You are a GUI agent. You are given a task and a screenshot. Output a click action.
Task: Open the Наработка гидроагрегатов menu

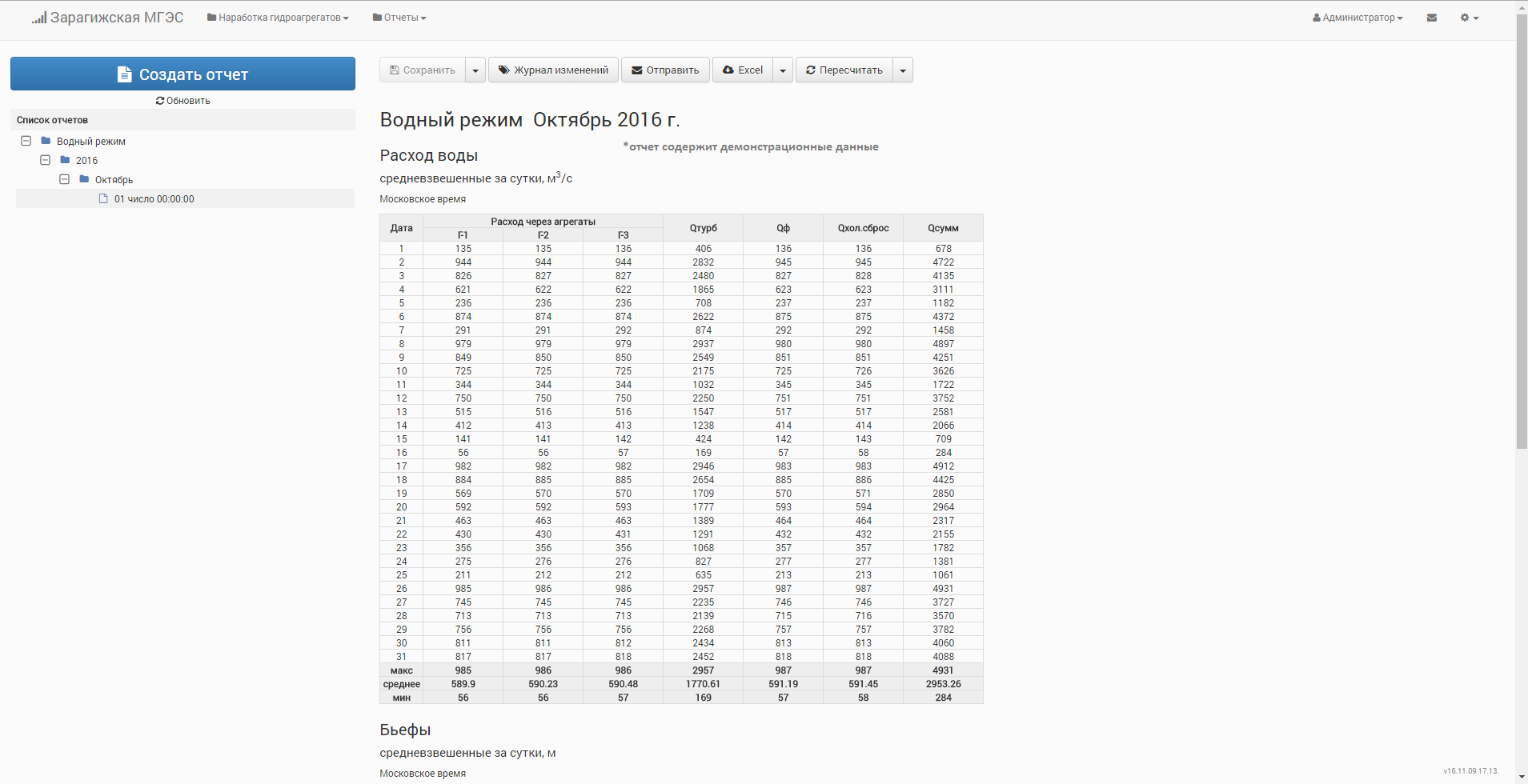(278, 18)
